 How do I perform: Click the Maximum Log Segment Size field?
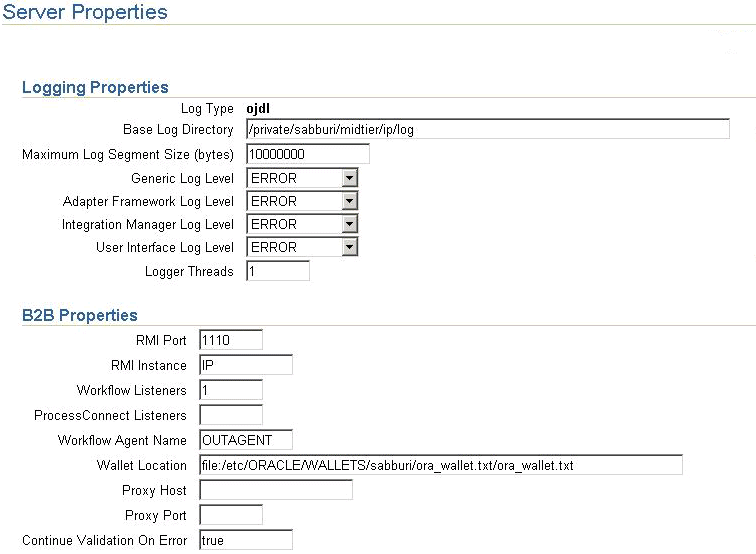[x=308, y=154]
